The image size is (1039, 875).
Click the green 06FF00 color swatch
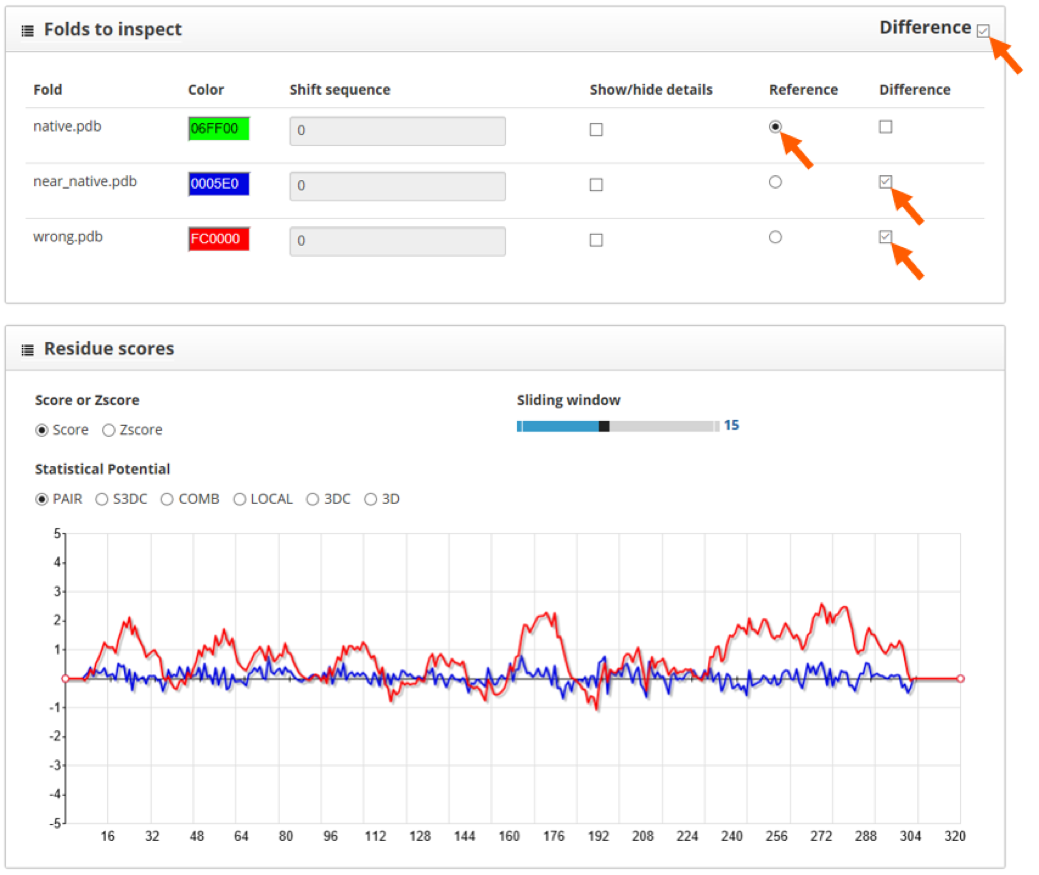click(x=219, y=129)
